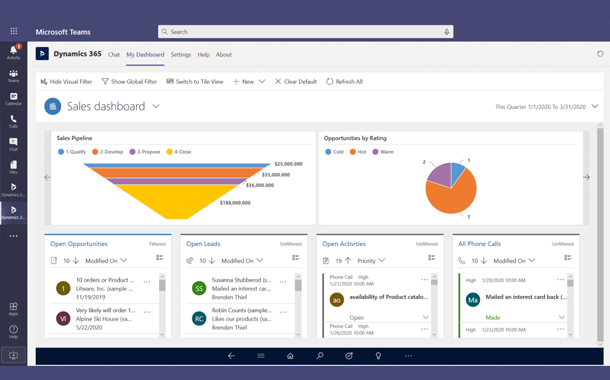This screenshot has height=380, width=610.
Task: Open Apps store in the sidebar
Action: [x=14, y=309]
